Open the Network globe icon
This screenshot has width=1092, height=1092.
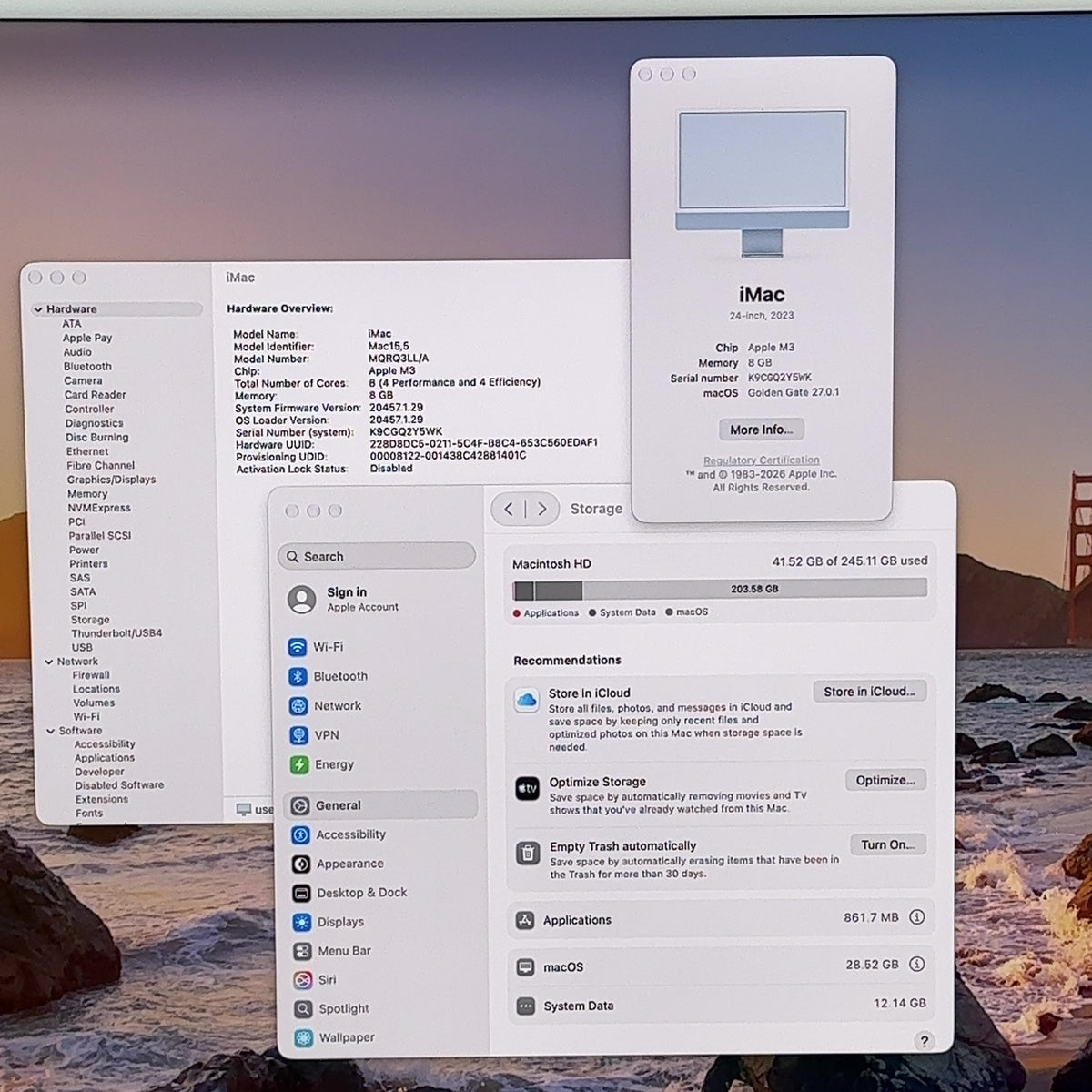(x=298, y=706)
